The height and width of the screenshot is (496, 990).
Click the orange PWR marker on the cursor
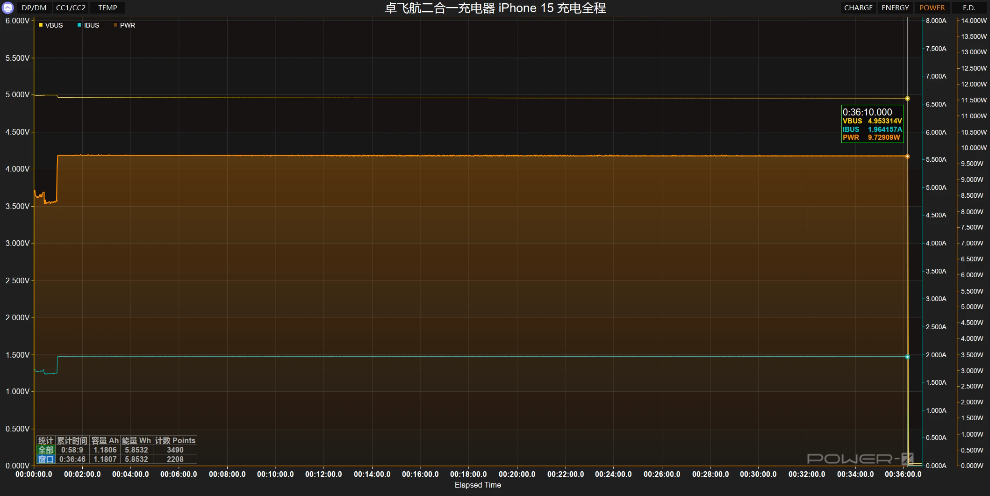[907, 156]
